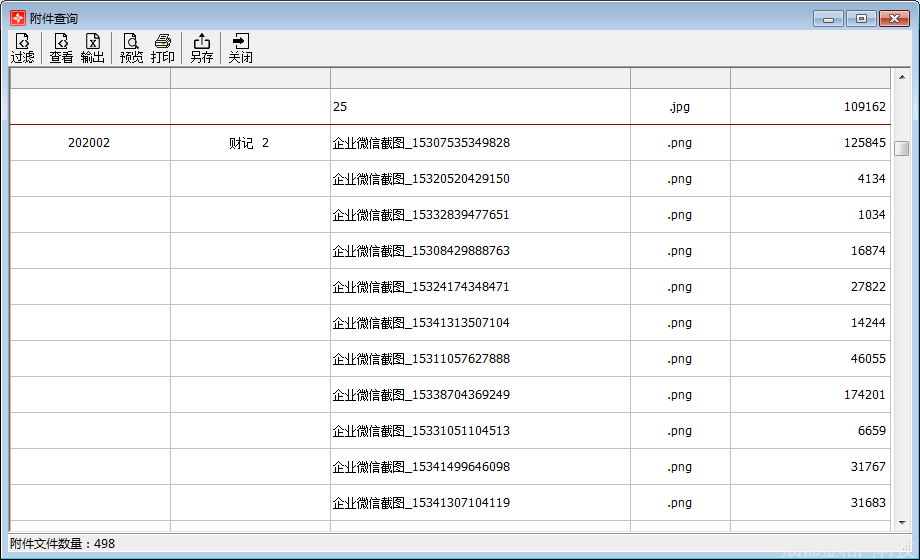Select the size cell showing 174201
This screenshot has width=920, height=560.
click(864, 395)
